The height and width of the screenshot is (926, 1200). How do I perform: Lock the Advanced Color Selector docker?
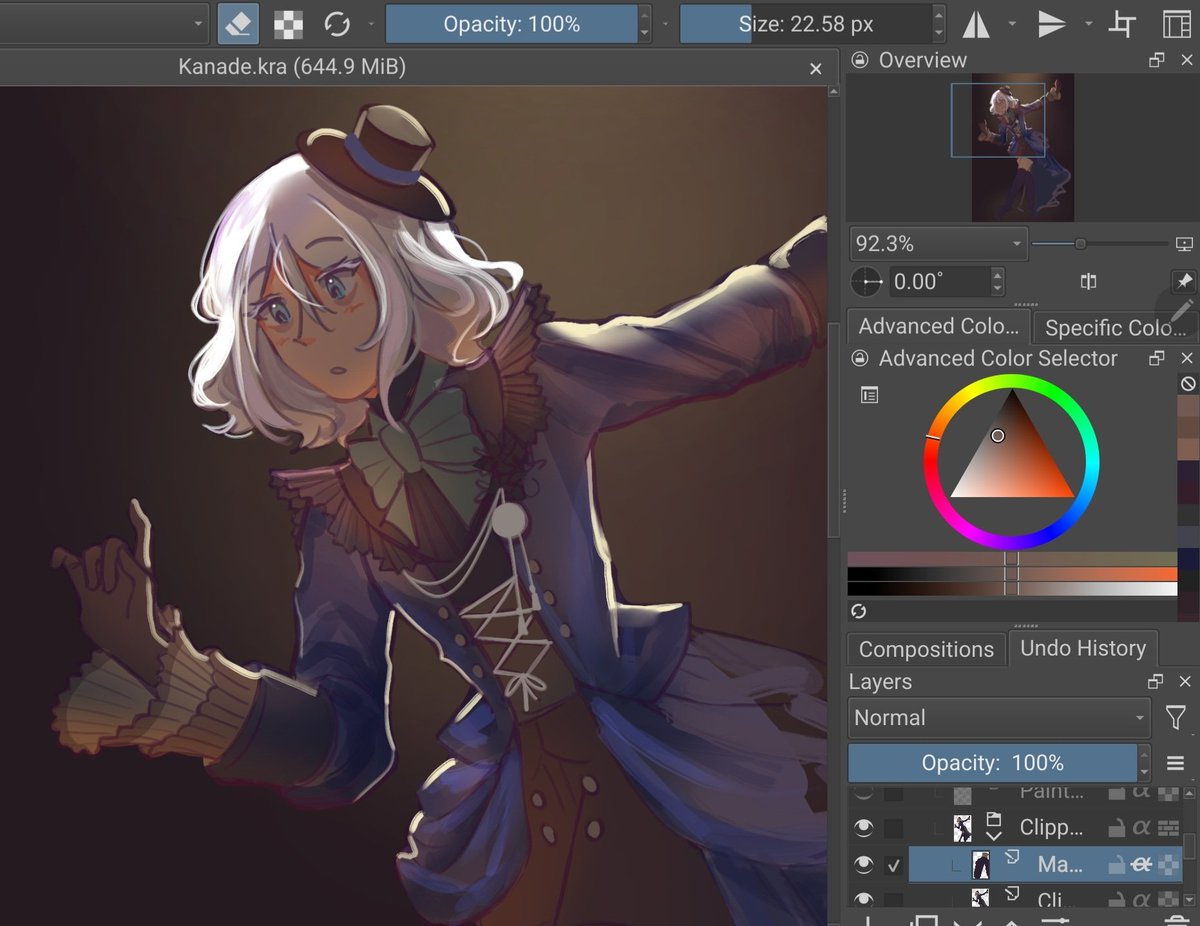[859, 358]
